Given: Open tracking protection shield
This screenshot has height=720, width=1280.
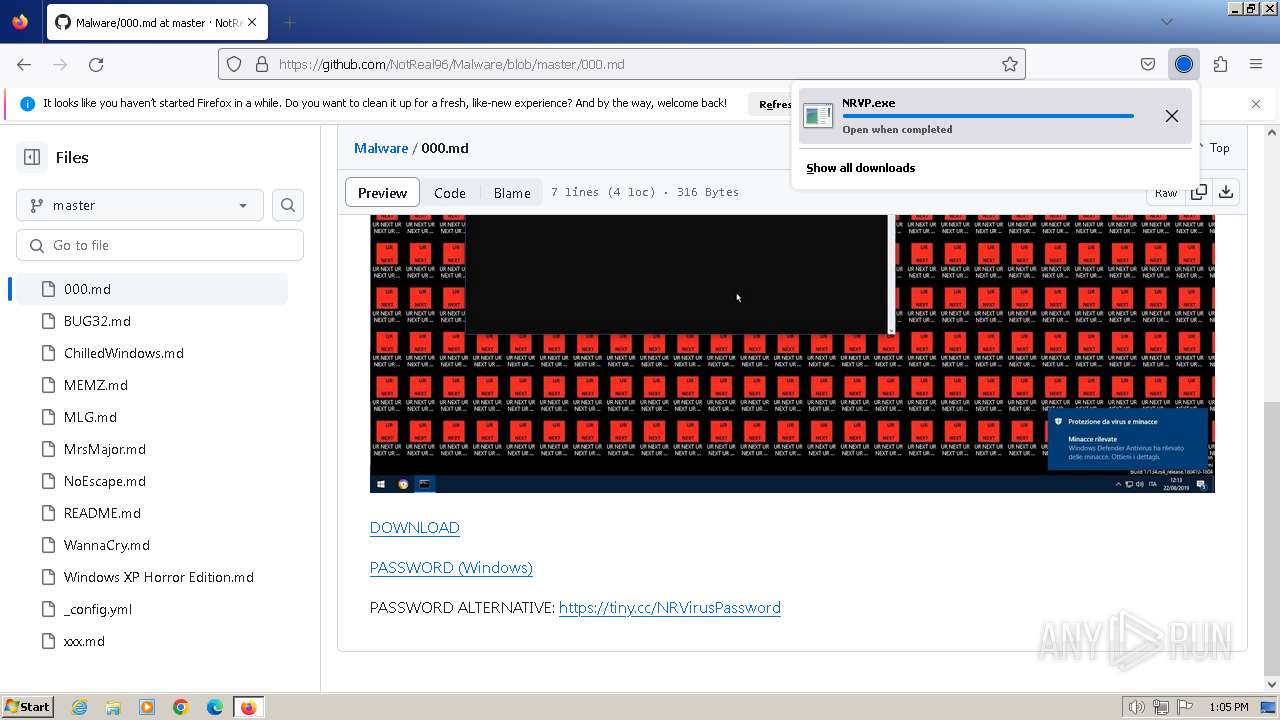Looking at the screenshot, I should coord(234,64).
